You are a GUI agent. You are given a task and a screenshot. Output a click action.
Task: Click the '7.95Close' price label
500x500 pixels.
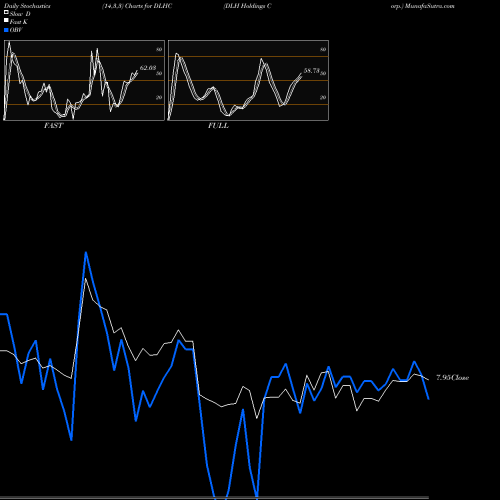tap(453, 378)
